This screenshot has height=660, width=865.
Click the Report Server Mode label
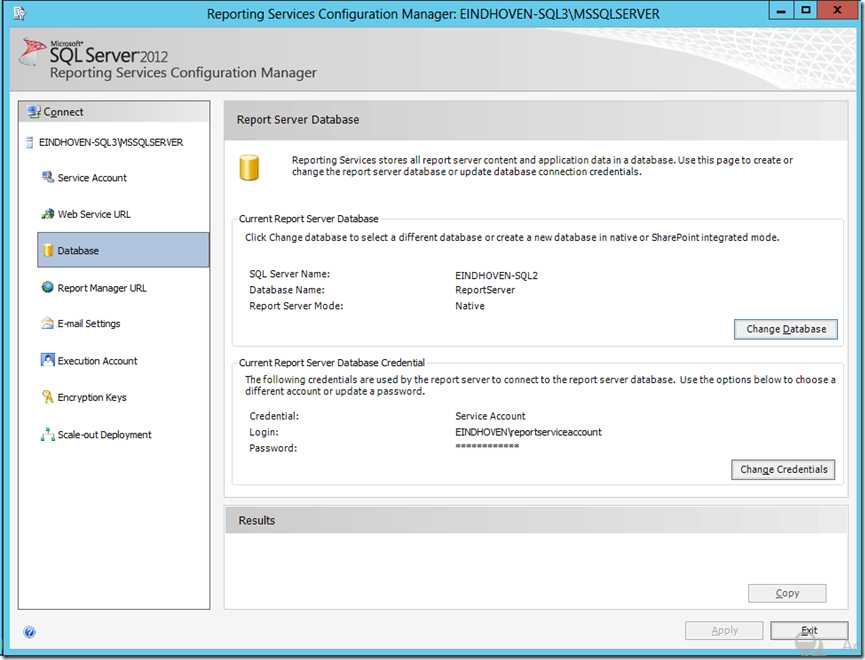tap(296, 306)
